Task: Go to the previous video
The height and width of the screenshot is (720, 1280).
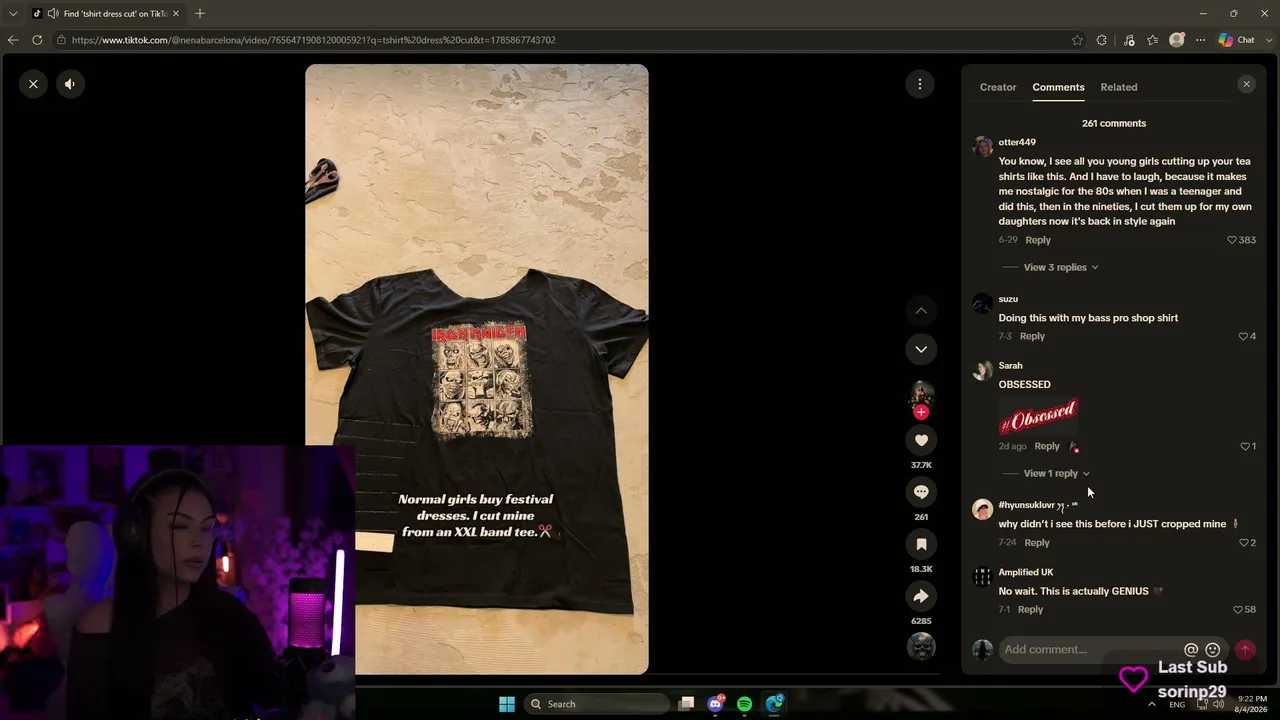Action: pyautogui.click(x=921, y=311)
